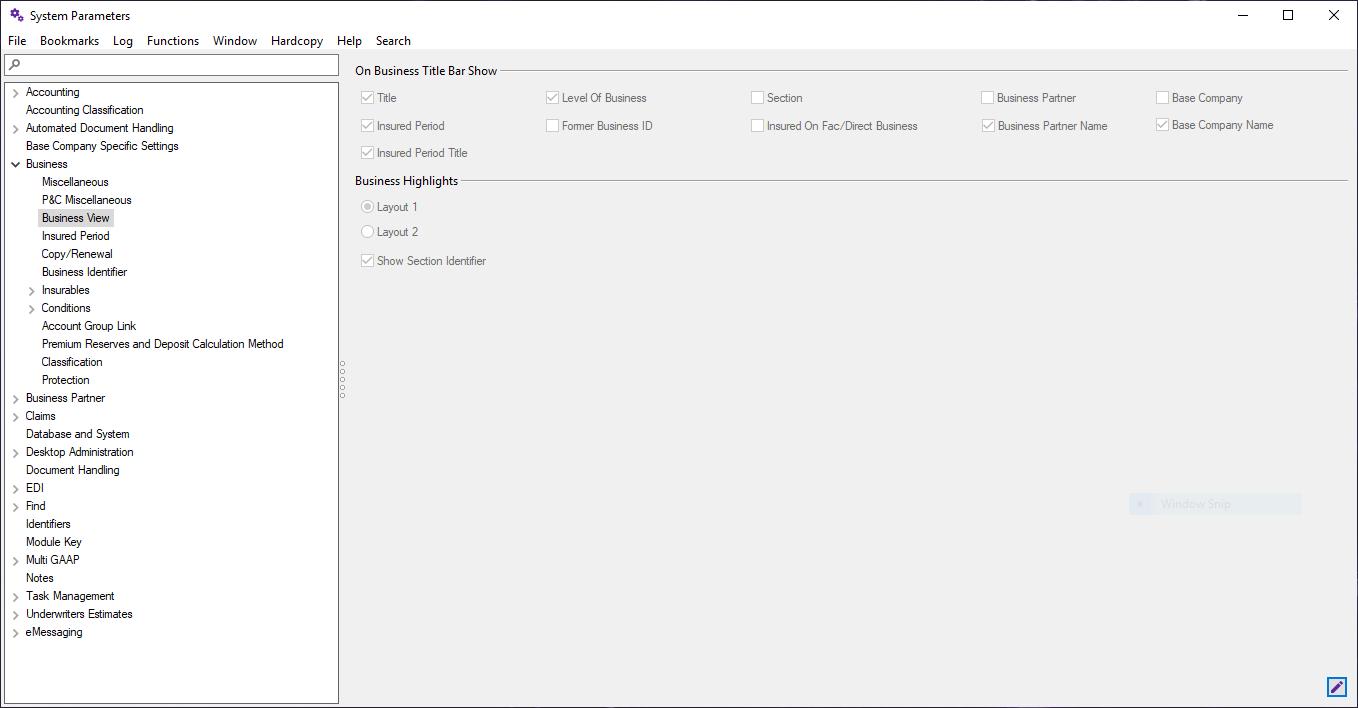This screenshot has height=708, width=1358.
Task: Expand the Multi GAAP node
Action: tap(15, 561)
